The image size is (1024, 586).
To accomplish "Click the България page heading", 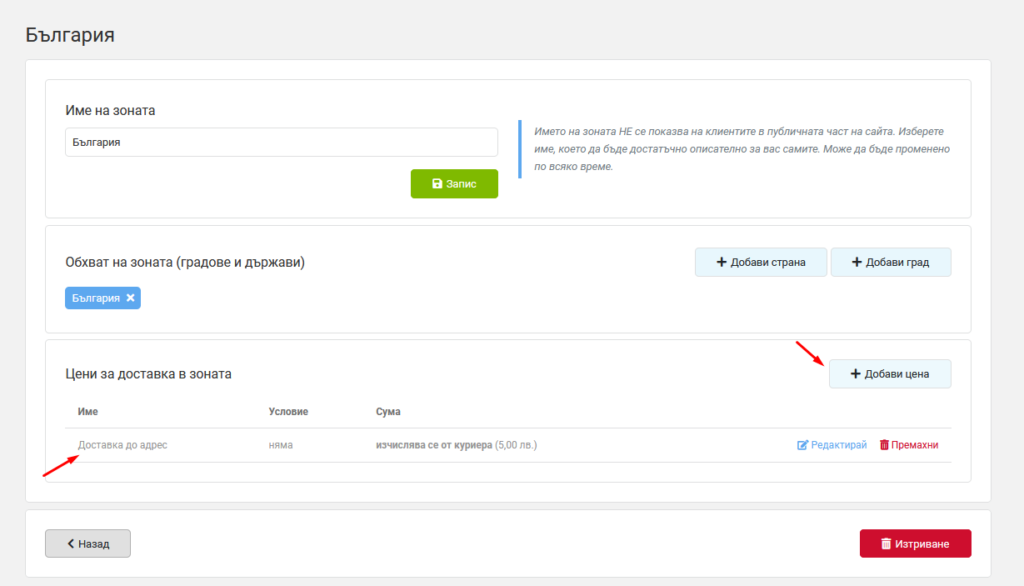I will point(70,35).
